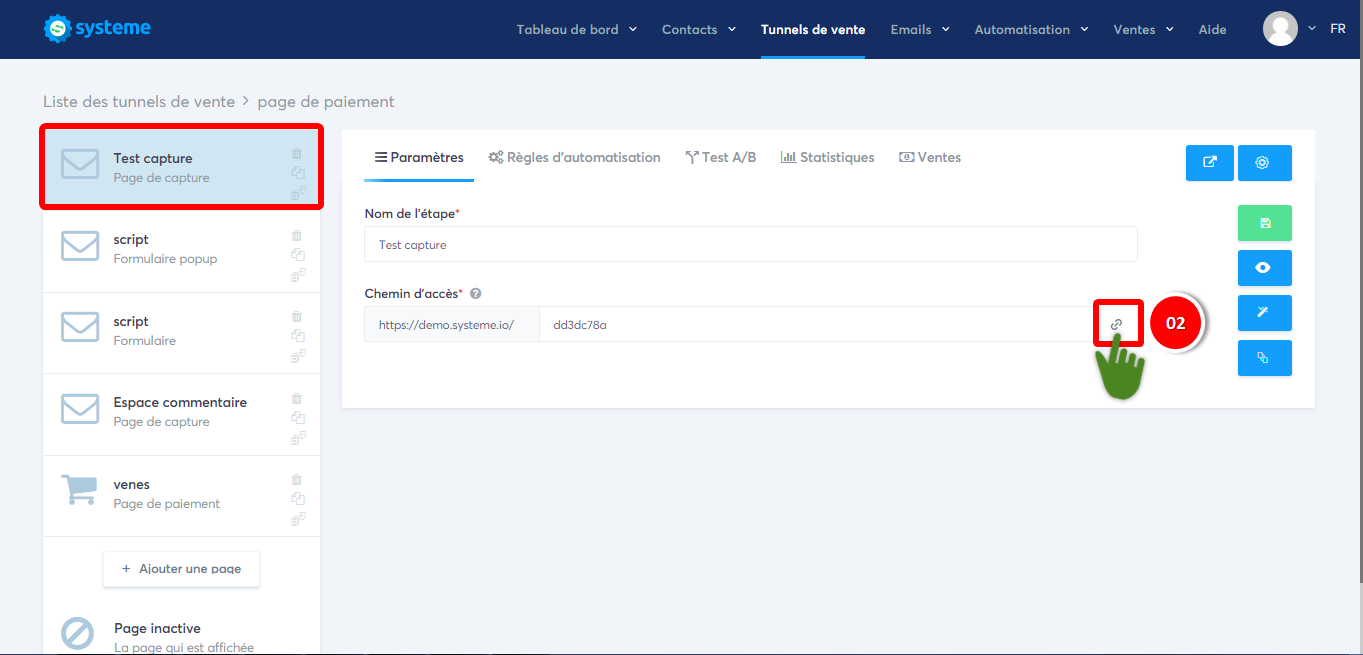Open the FR language selector
The height and width of the screenshot is (655, 1363).
coord(1337,29)
